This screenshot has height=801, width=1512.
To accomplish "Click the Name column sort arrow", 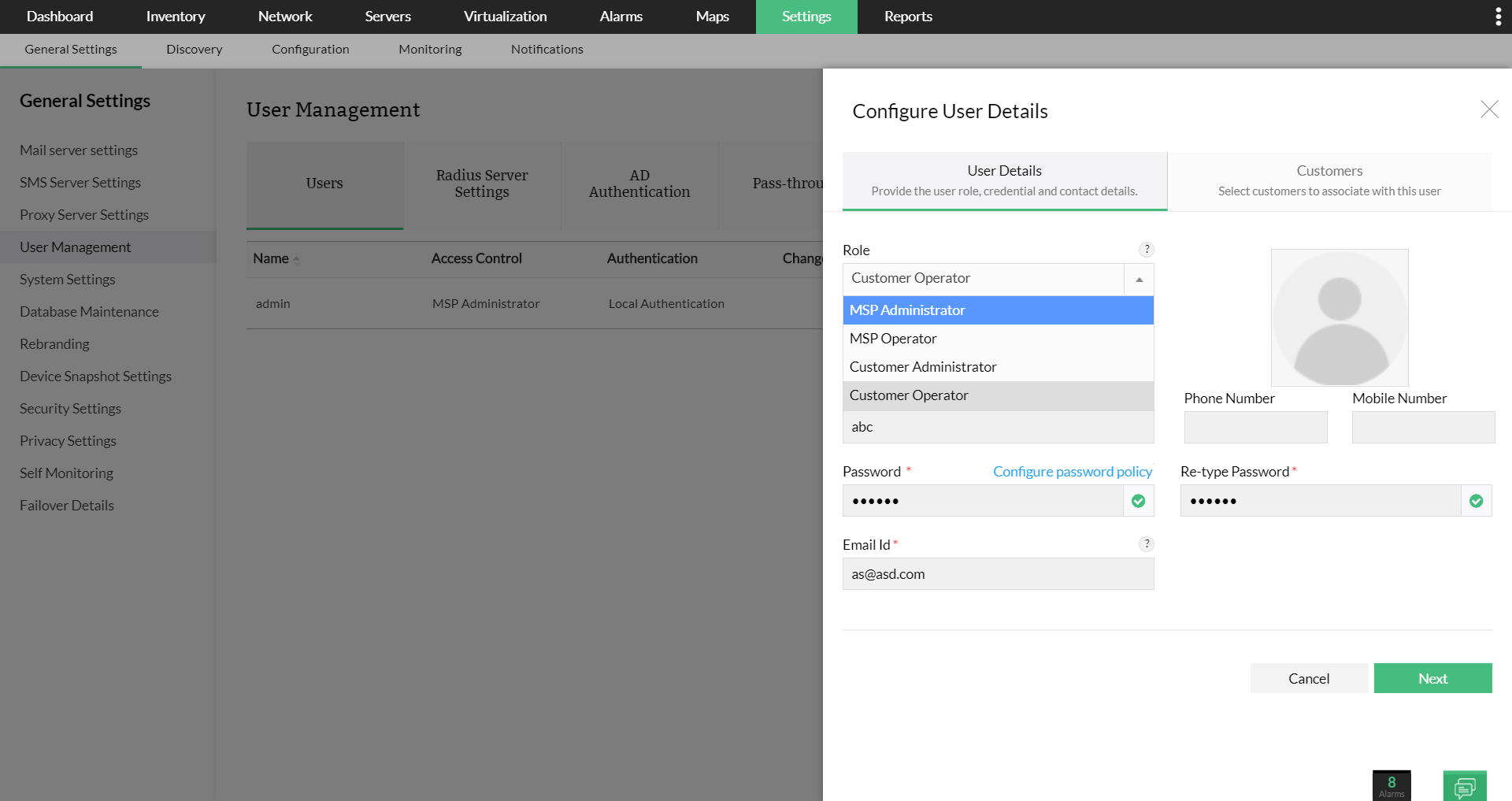I will [x=297, y=259].
